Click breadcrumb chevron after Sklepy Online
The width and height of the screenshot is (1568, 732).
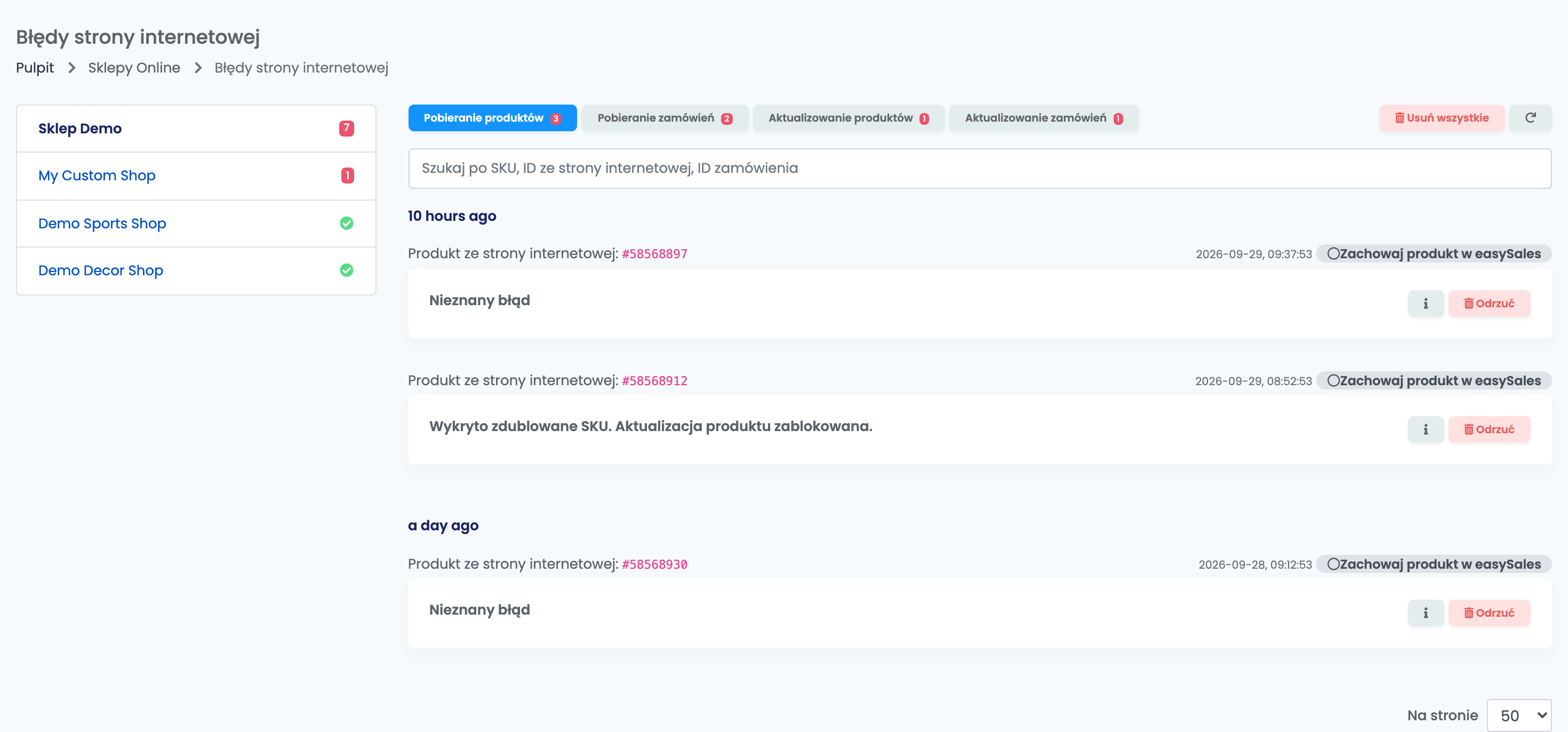click(x=198, y=68)
